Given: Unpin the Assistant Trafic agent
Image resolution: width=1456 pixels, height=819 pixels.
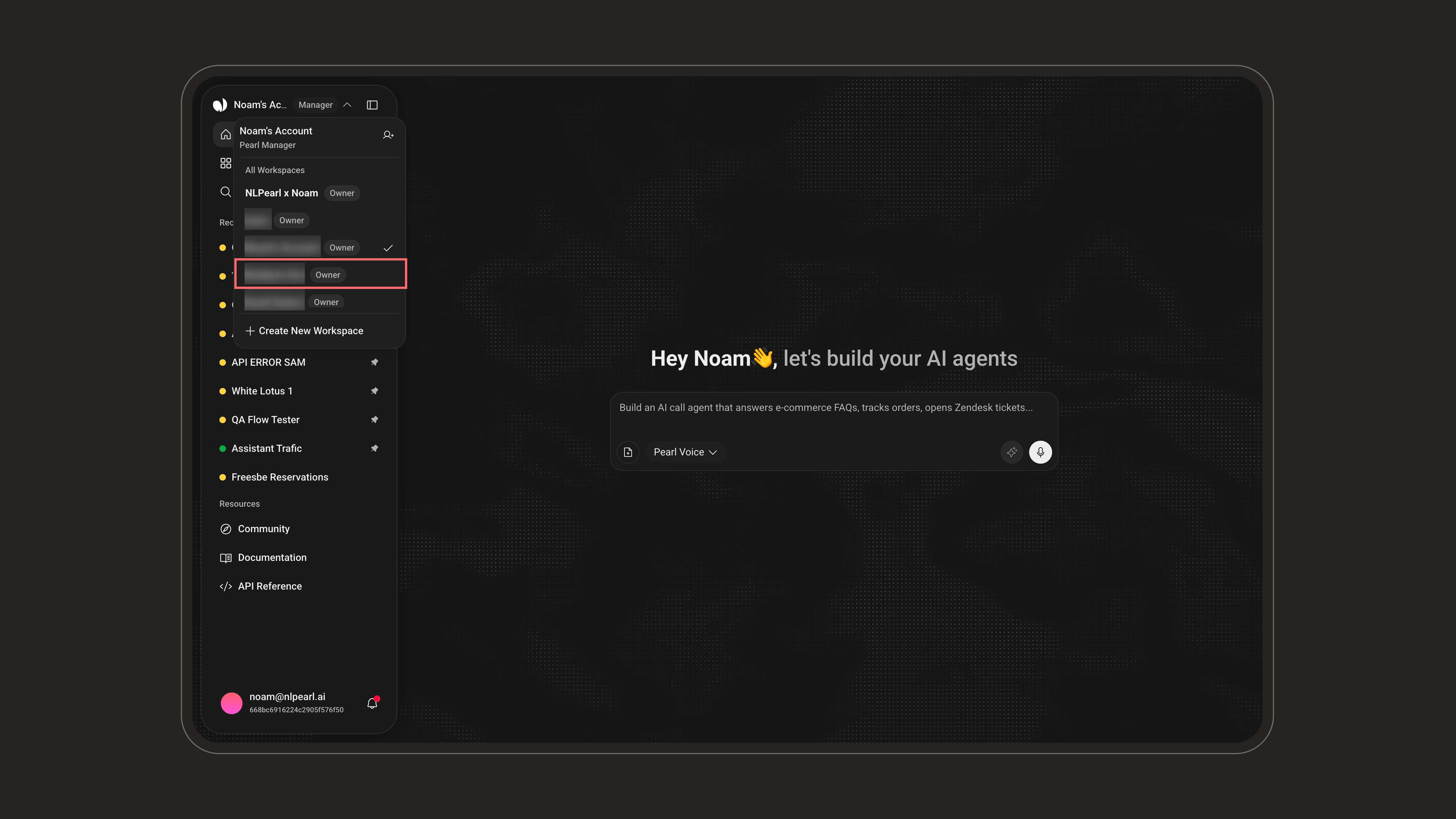Looking at the screenshot, I should [374, 448].
